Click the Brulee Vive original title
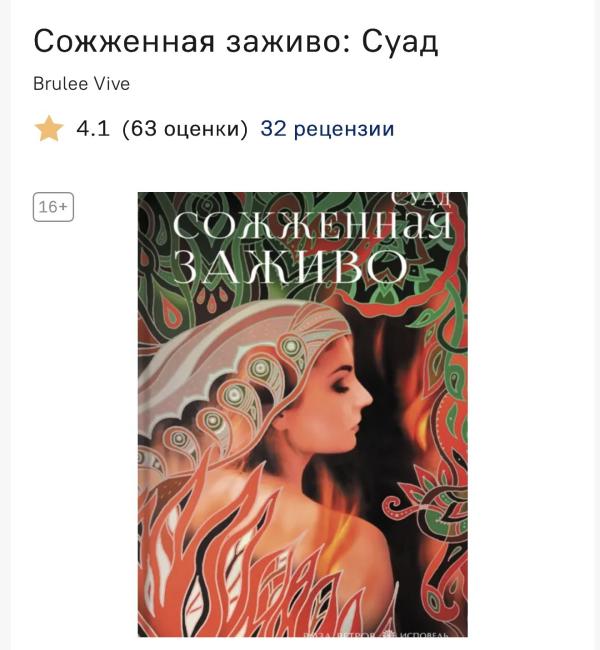The height and width of the screenshot is (650, 600). click(81, 84)
